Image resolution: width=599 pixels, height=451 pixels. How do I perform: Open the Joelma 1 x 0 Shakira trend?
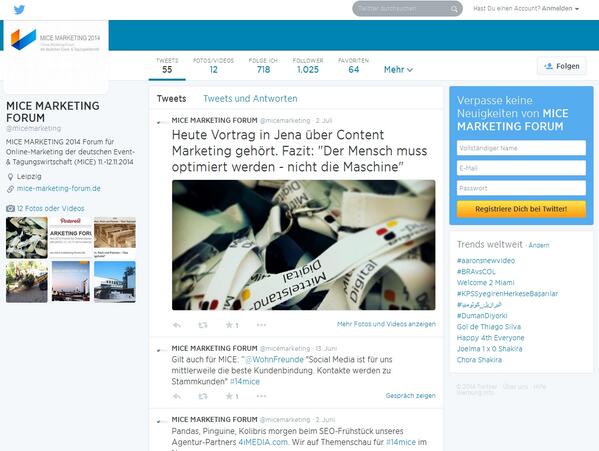tap(489, 349)
